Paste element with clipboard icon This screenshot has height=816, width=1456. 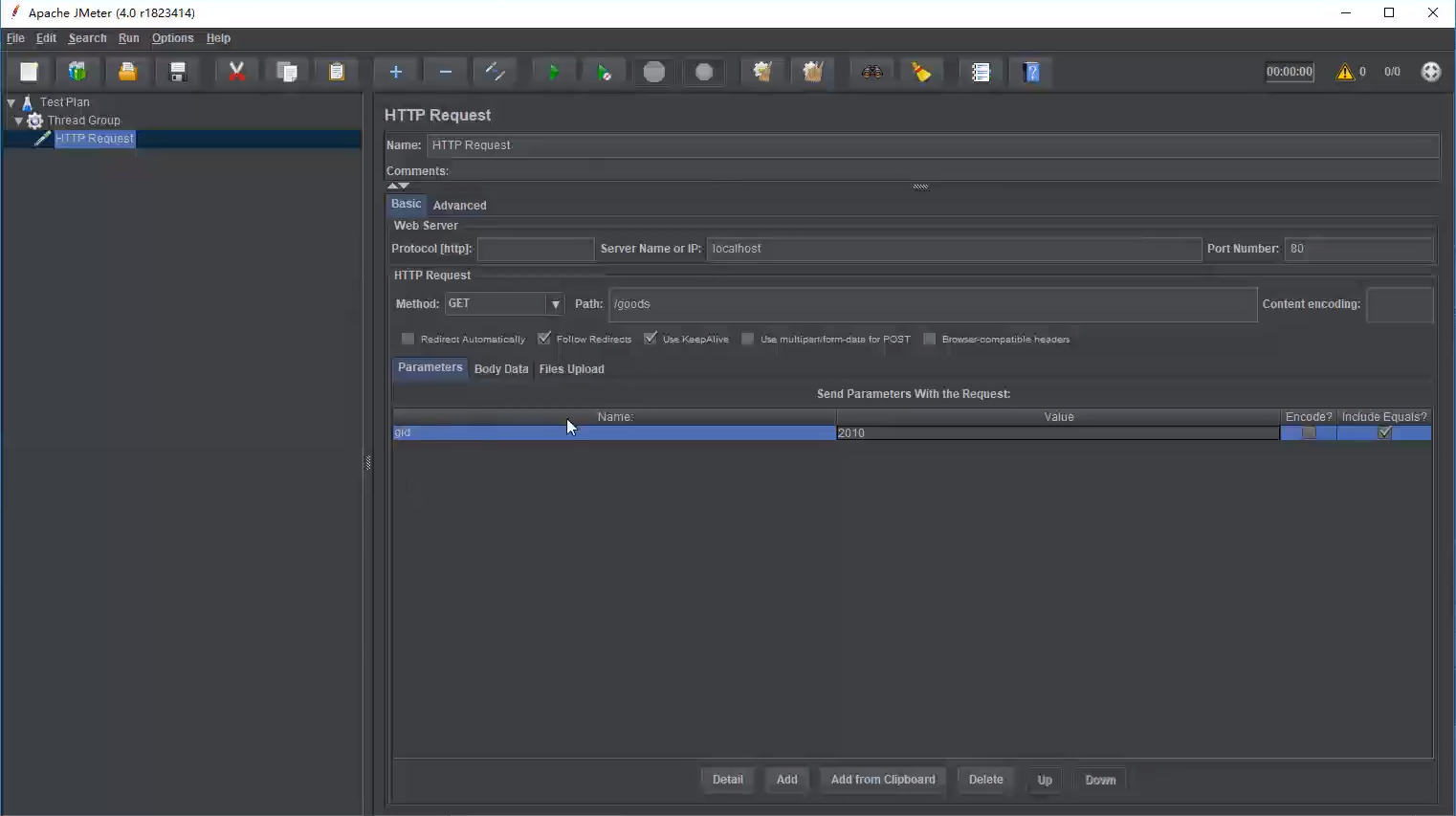click(337, 72)
